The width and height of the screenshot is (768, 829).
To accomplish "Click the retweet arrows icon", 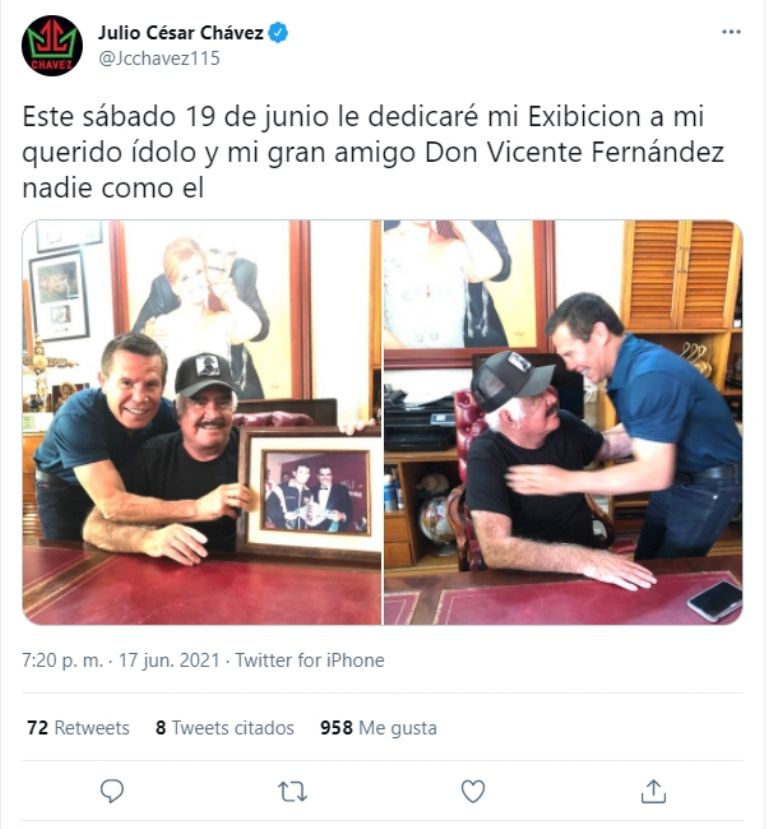I will [292, 791].
